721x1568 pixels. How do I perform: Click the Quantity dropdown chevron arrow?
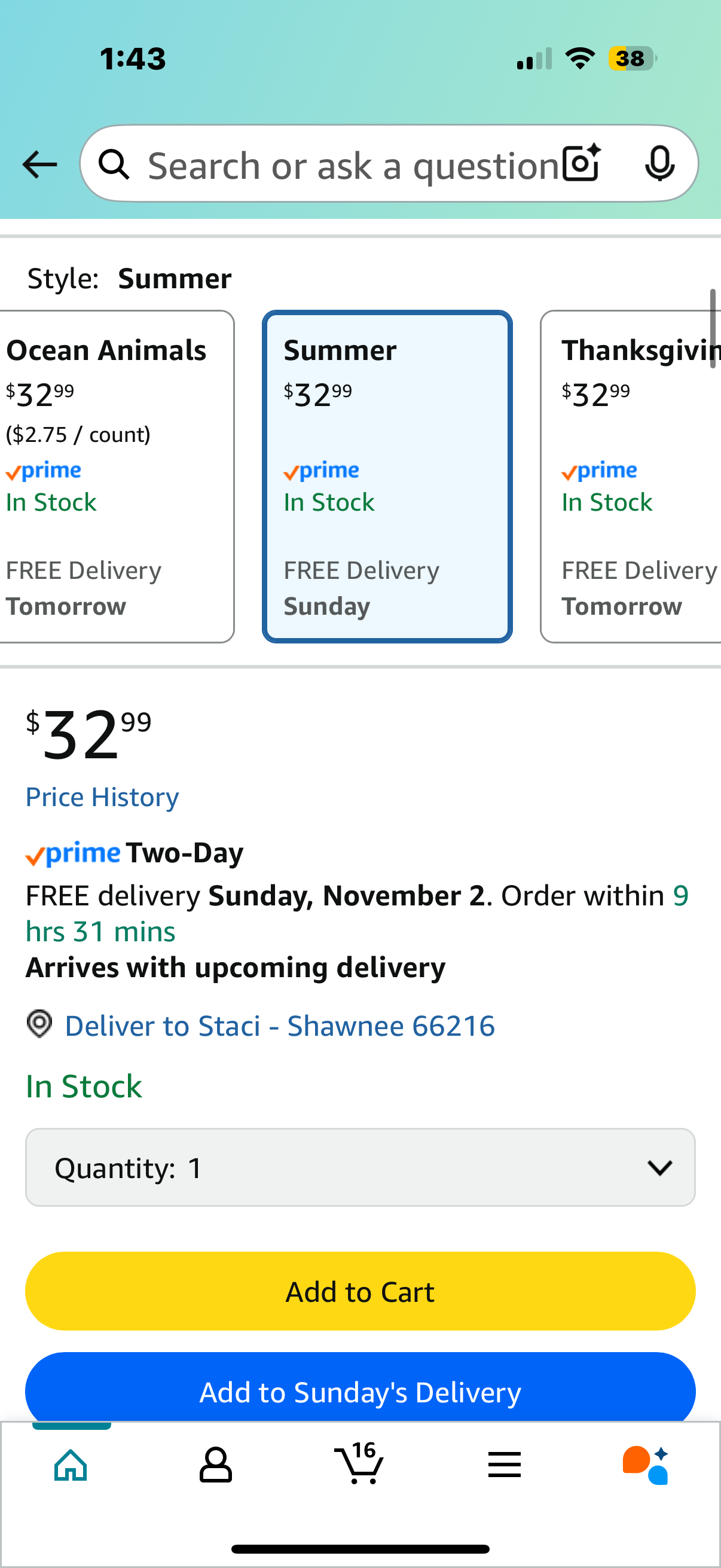point(659,1167)
